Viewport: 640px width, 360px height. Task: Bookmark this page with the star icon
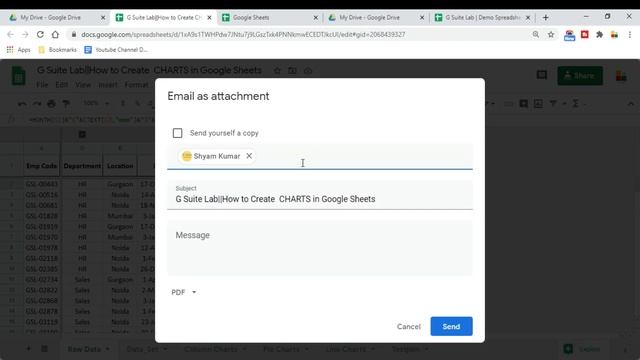(x=551, y=35)
